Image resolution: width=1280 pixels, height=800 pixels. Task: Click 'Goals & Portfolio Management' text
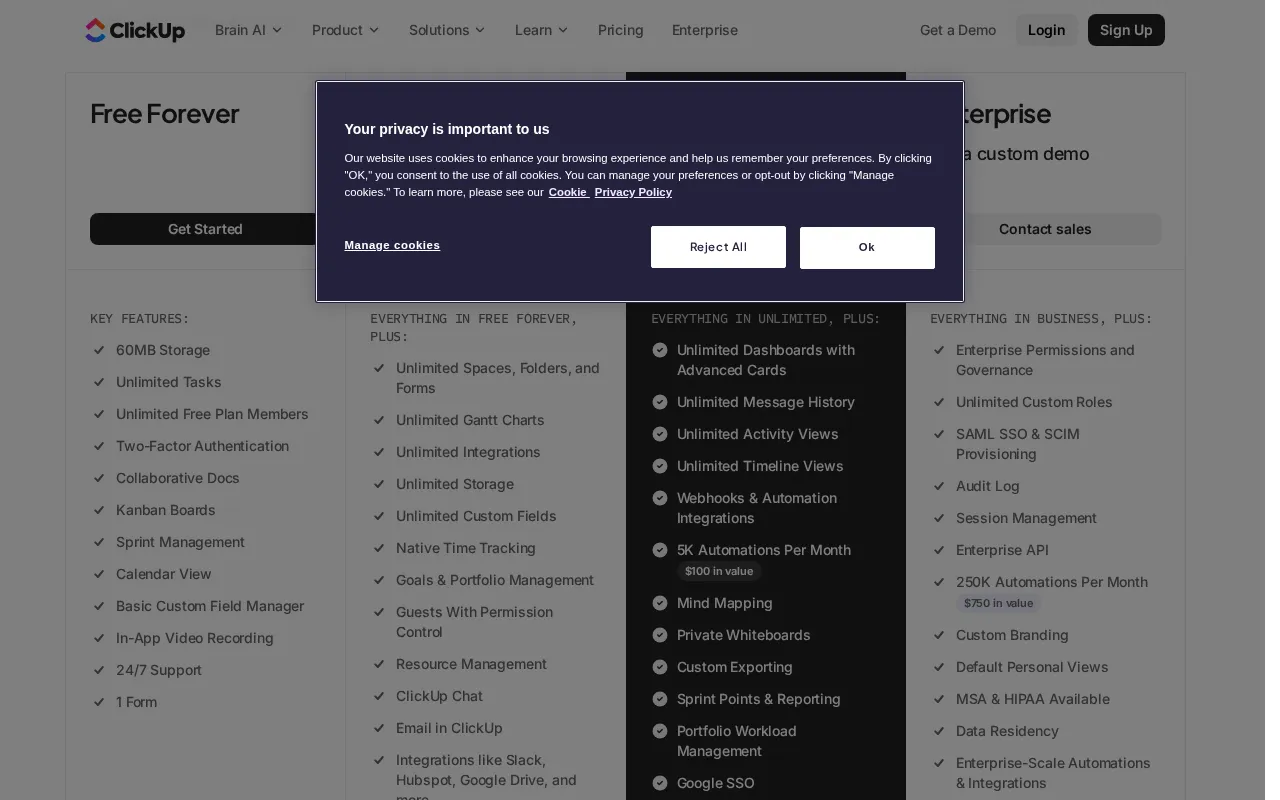(x=495, y=580)
